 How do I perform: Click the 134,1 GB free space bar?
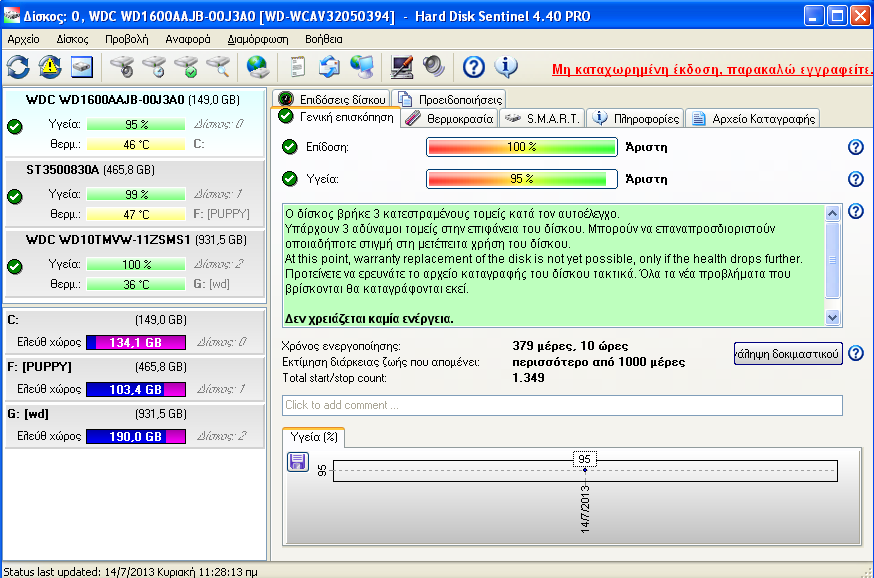(136, 342)
